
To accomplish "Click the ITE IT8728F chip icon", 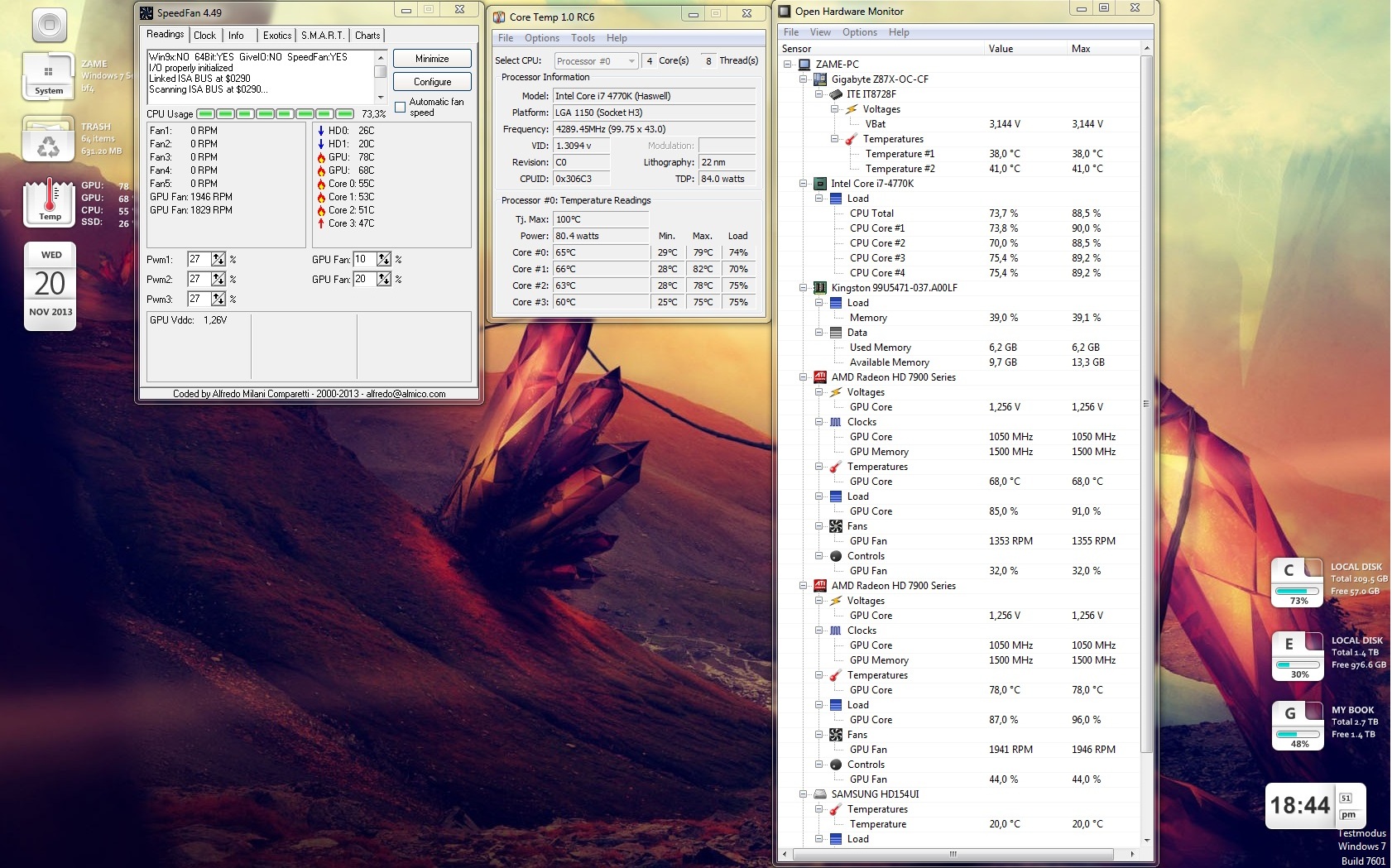I will [836, 94].
